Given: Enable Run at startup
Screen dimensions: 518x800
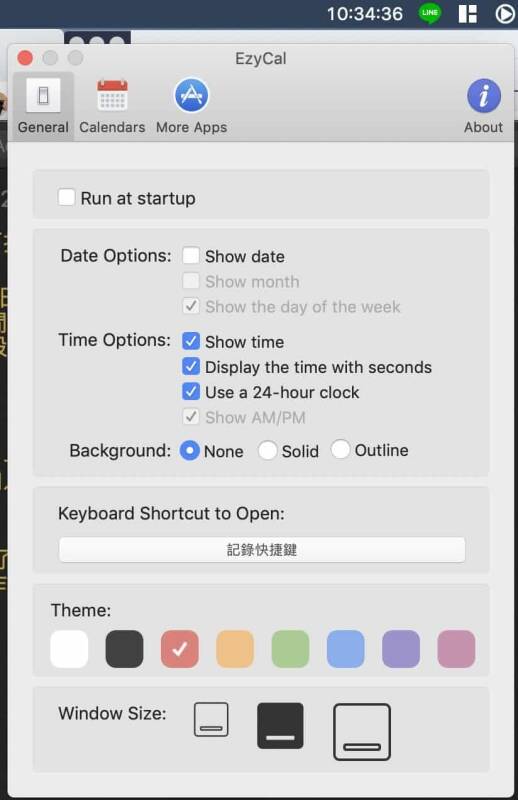Looking at the screenshot, I should click(x=66, y=197).
